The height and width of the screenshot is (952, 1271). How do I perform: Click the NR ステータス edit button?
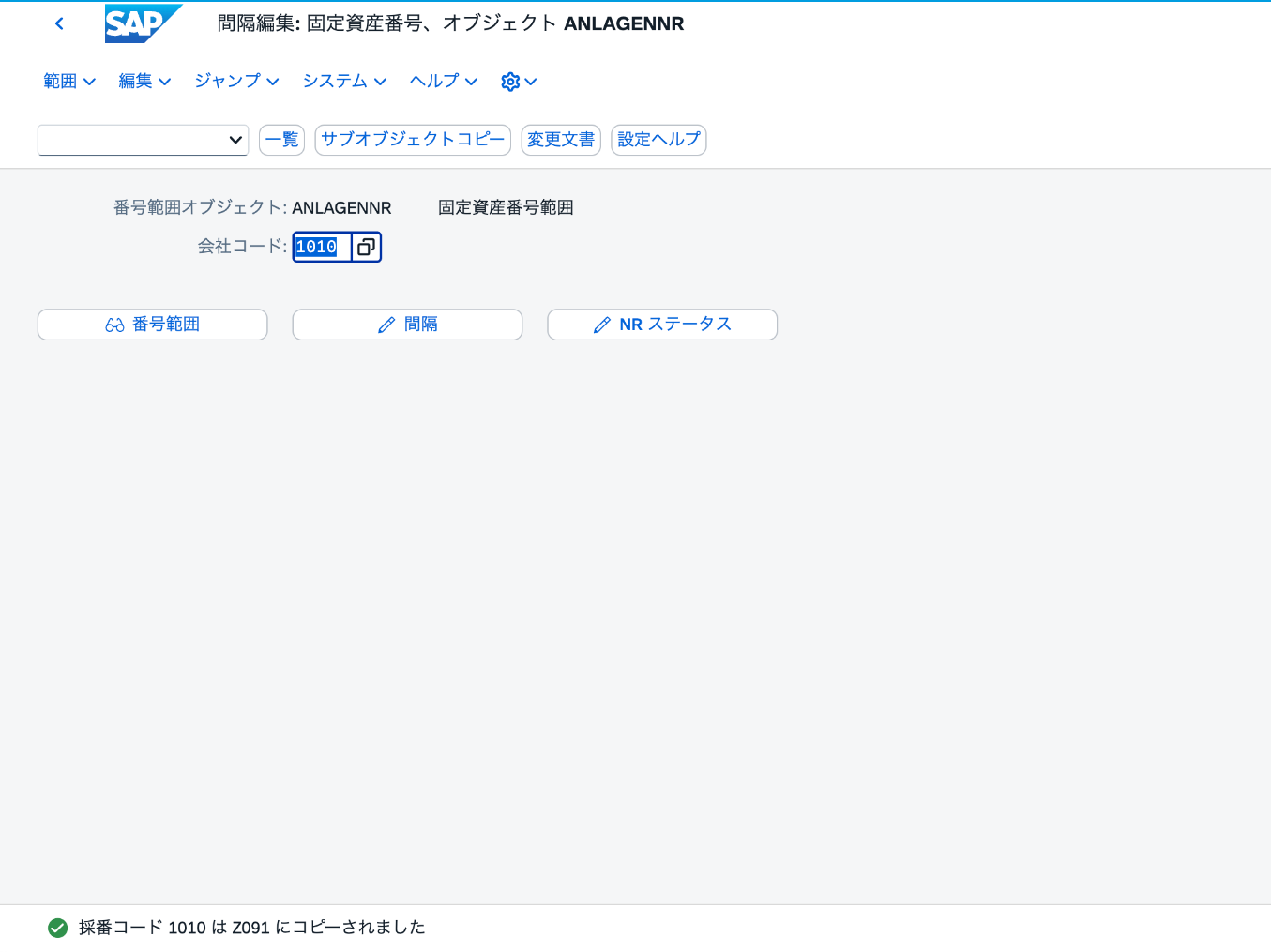click(x=662, y=325)
